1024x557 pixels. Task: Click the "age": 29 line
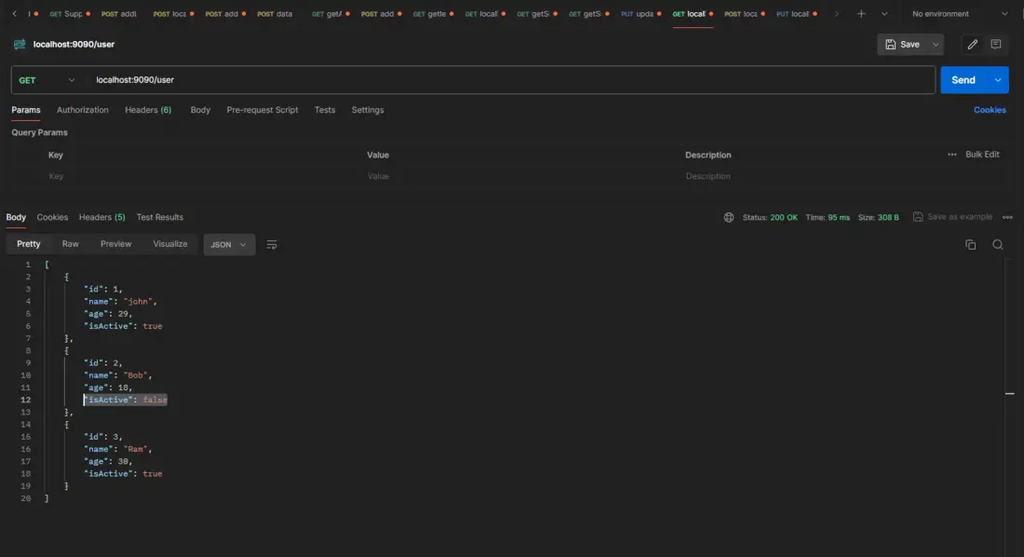pos(108,314)
